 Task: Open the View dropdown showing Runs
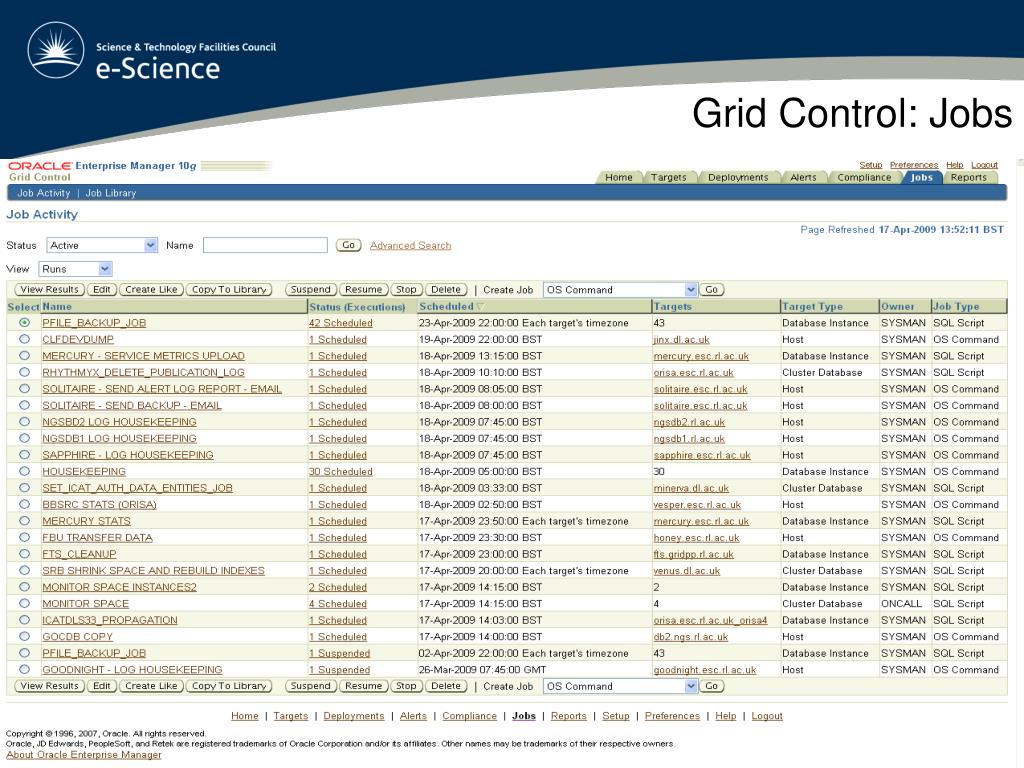click(76, 269)
